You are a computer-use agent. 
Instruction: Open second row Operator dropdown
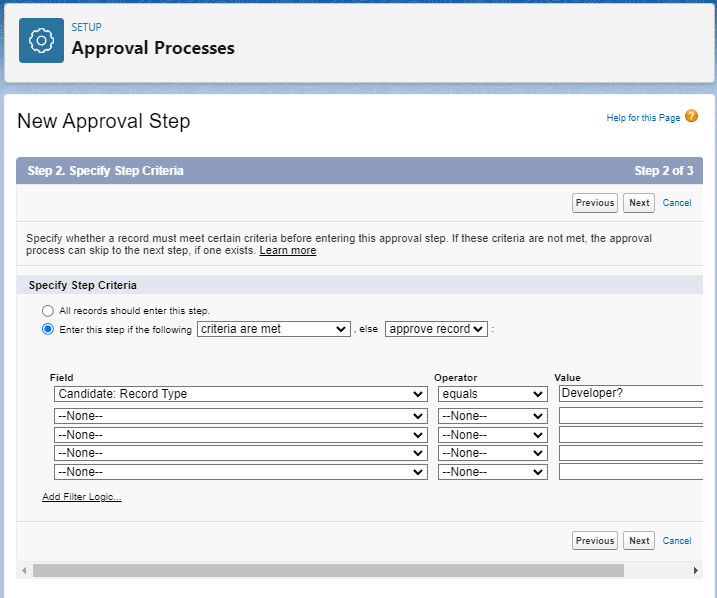click(x=492, y=416)
